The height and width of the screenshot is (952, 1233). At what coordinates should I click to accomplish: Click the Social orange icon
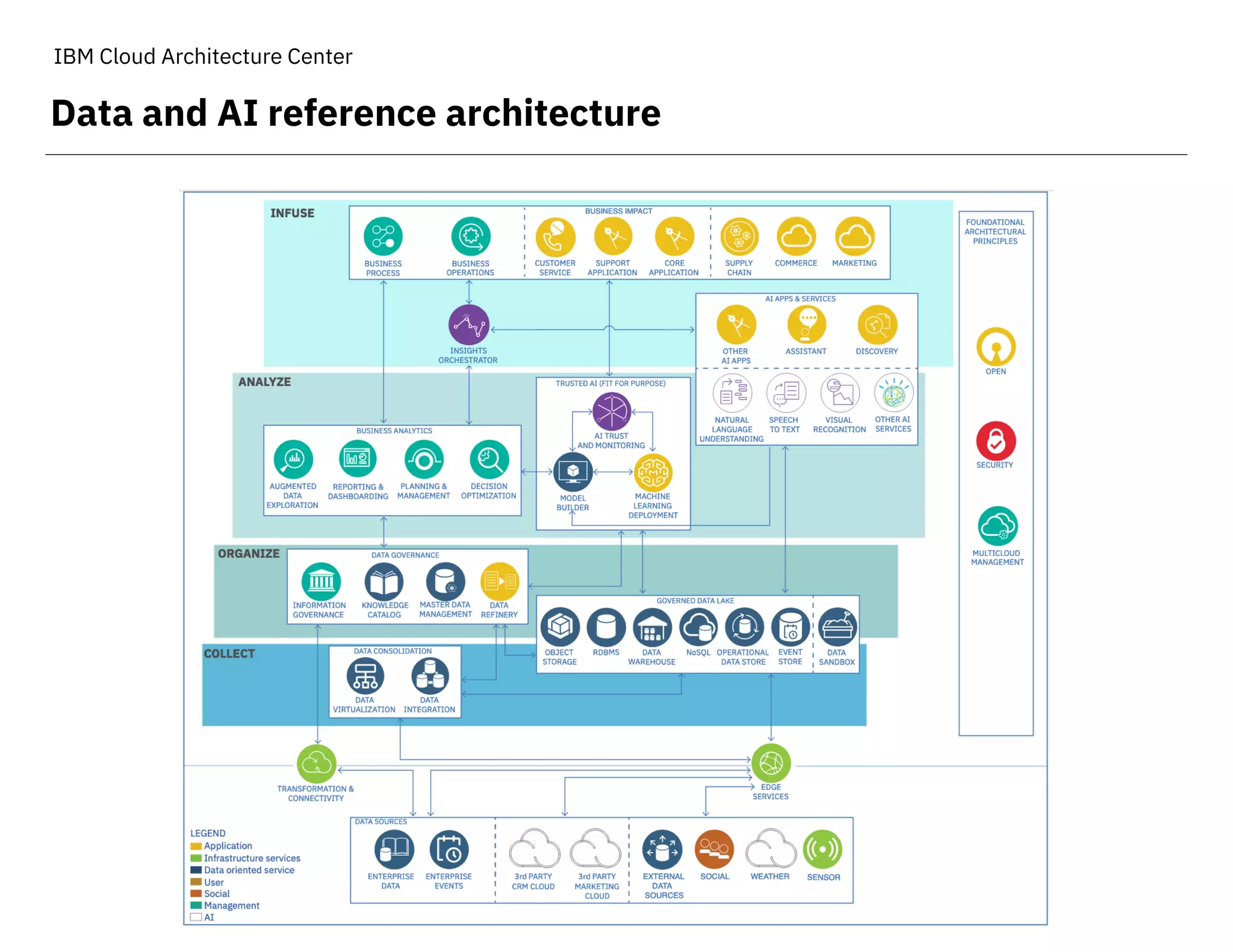pyautogui.click(x=714, y=850)
